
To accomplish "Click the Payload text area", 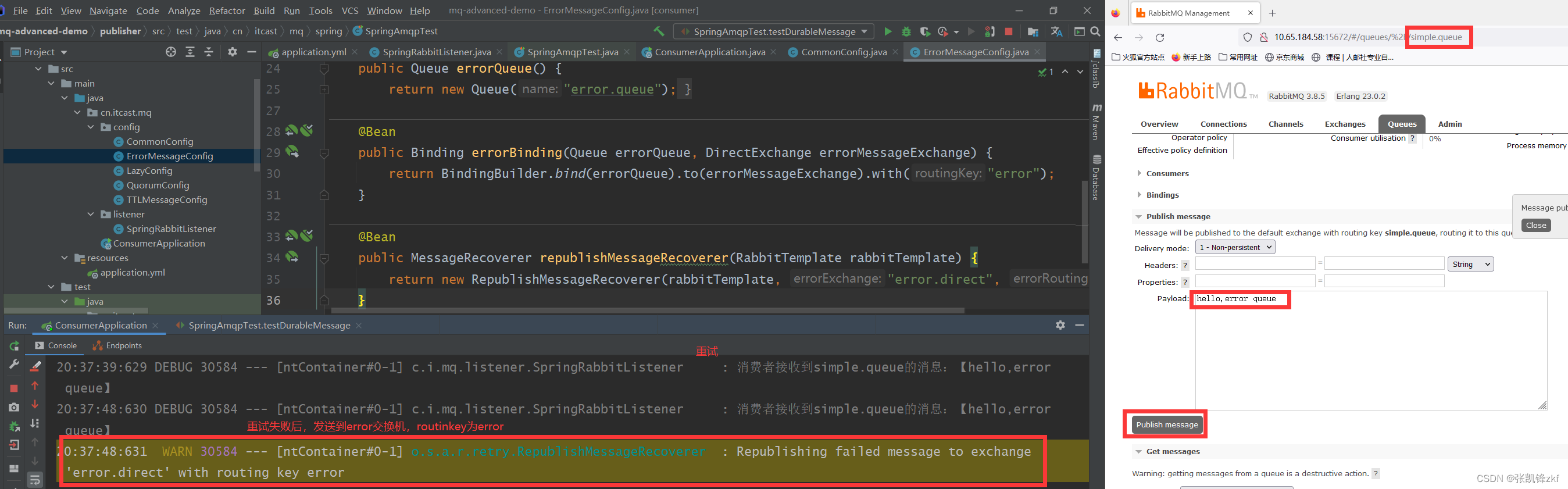I will tap(1371, 351).
